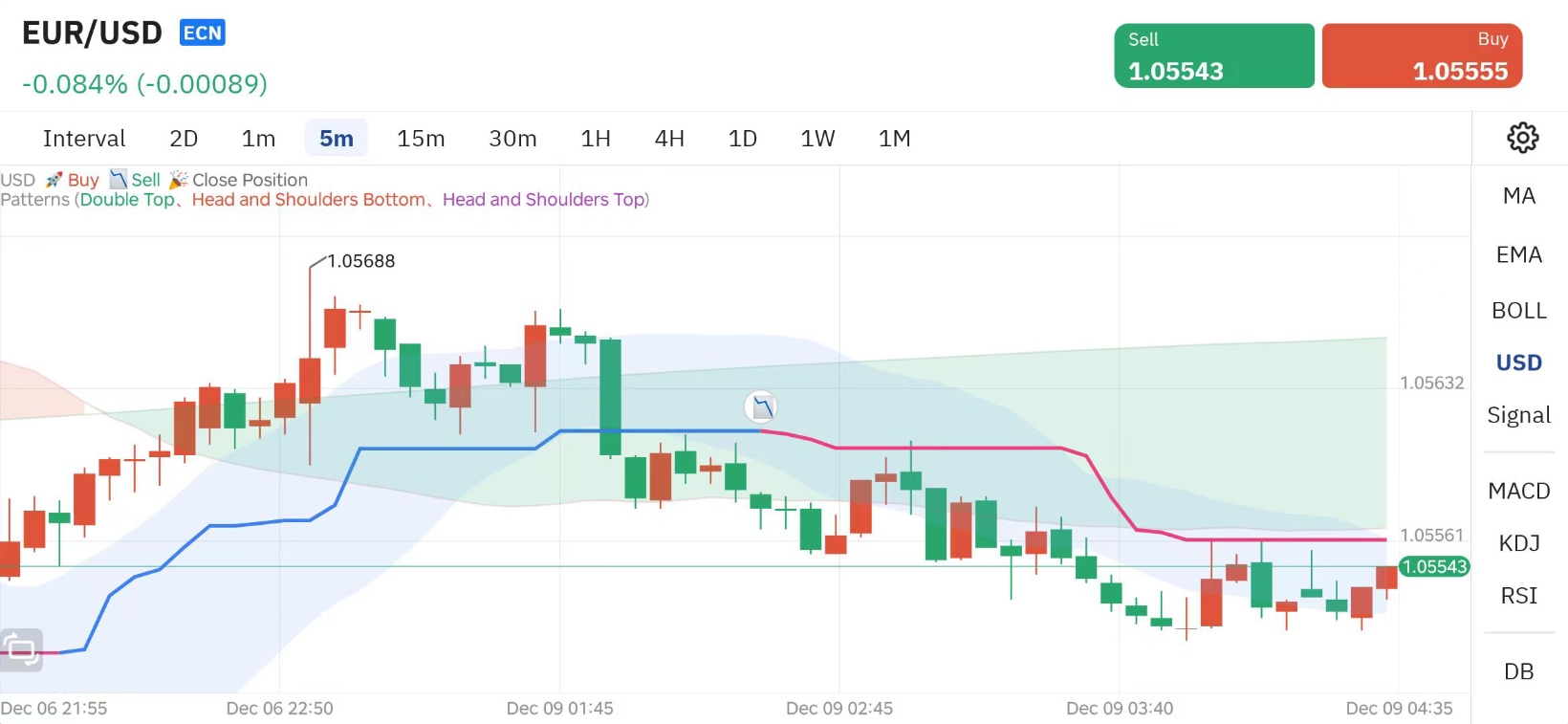Choose the 1D interval

742,139
